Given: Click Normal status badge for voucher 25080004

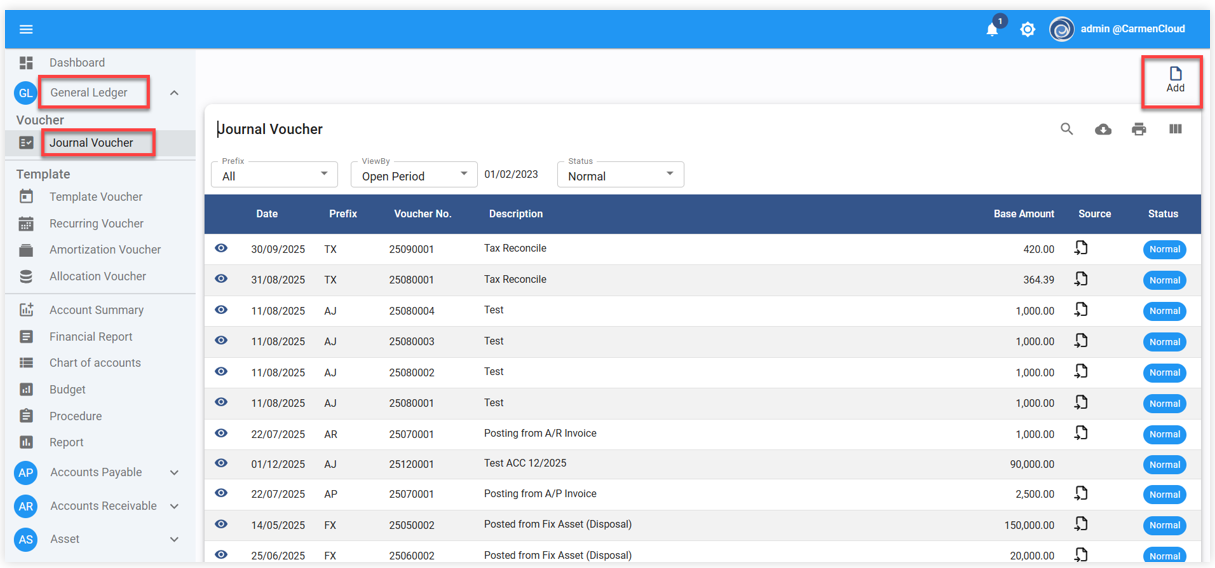Looking at the screenshot, I should click(1164, 311).
